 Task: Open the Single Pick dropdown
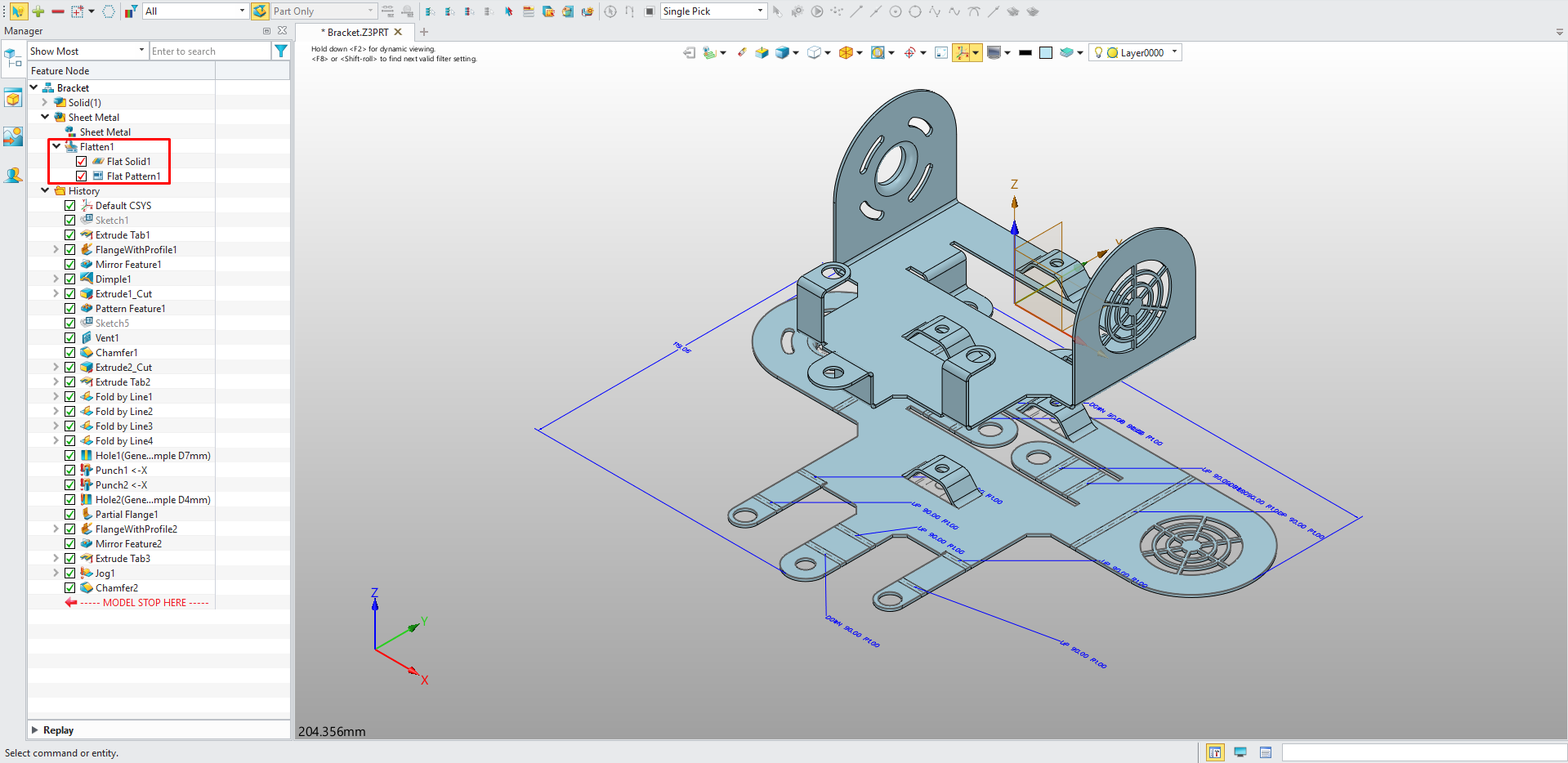click(713, 11)
